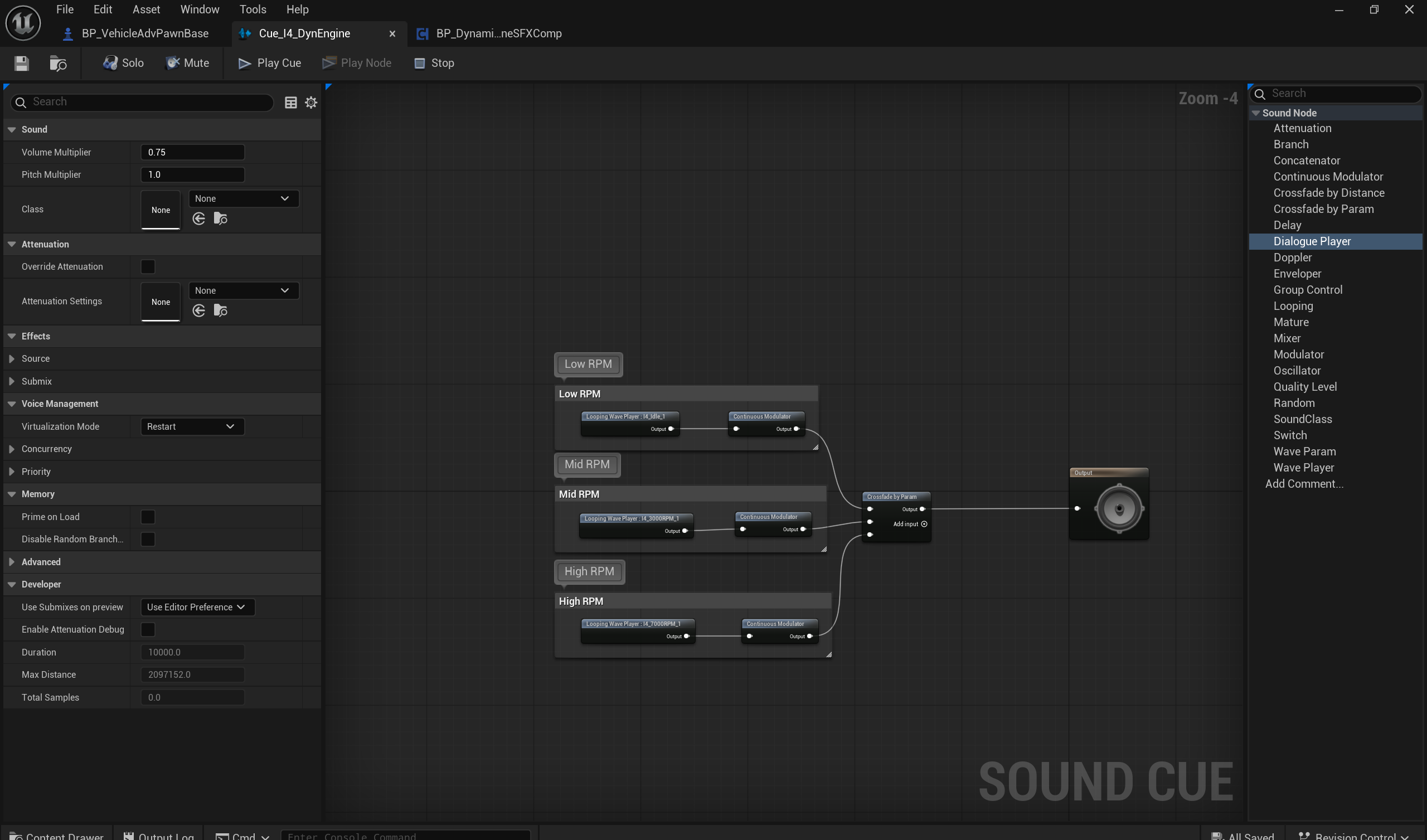This screenshot has width=1427, height=840.
Task: Open the Class None dropdown
Action: point(244,199)
